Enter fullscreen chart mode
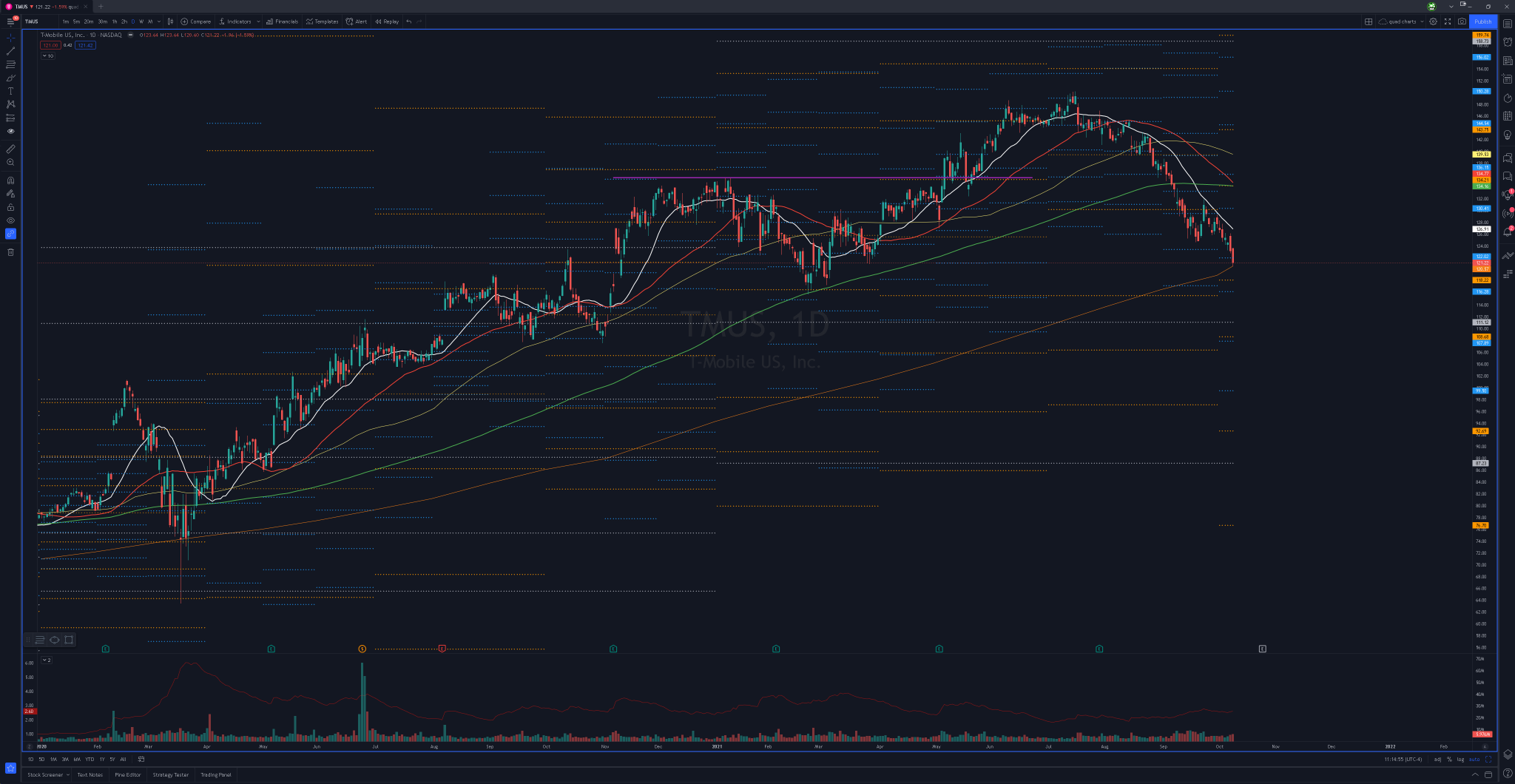The width and height of the screenshot is (1515, 784). click(x=1448, y=21)
